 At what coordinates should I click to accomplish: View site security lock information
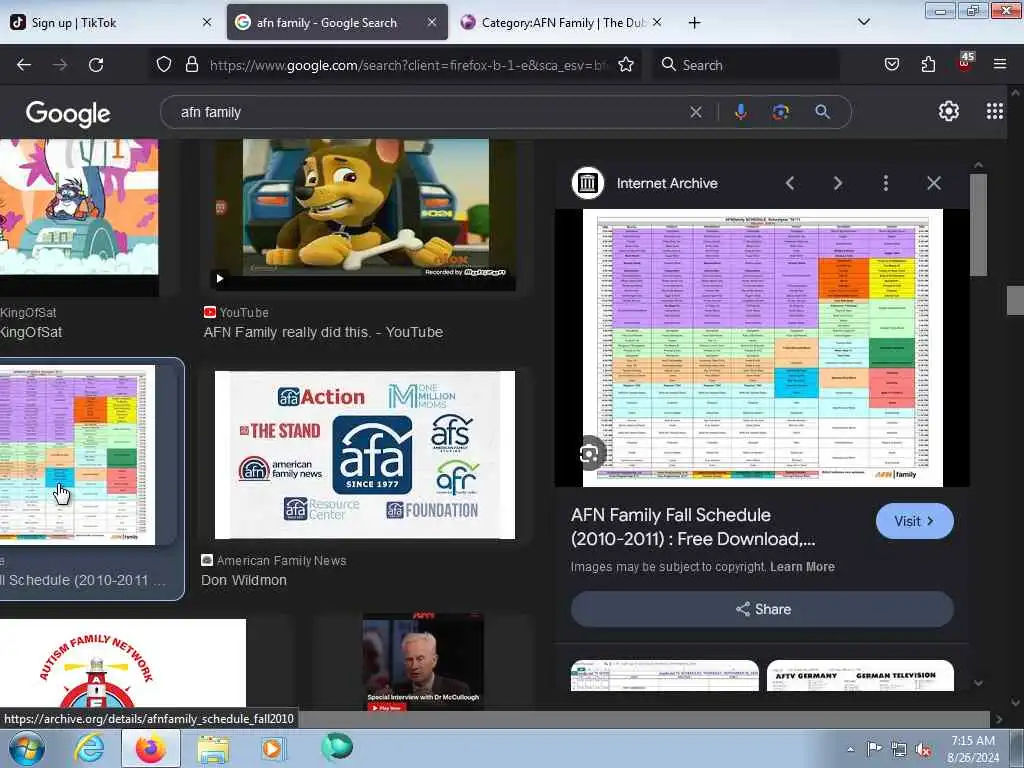(x=191, y=64)
